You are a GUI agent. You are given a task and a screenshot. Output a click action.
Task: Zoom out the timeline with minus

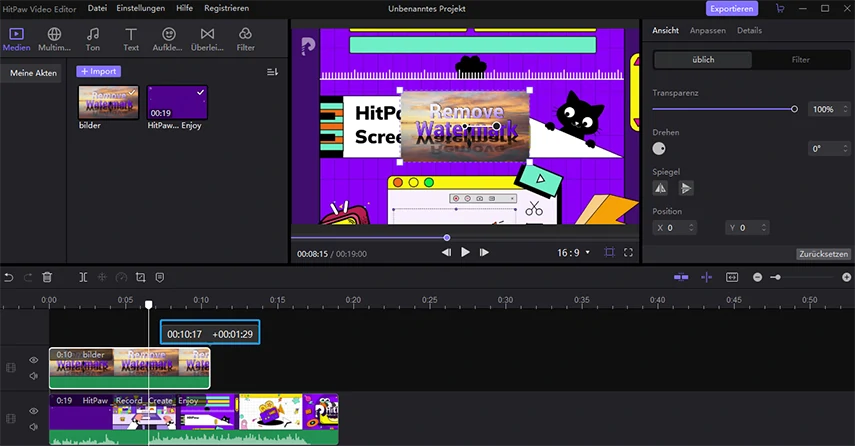pyautogui.click(x=757, y=278)
